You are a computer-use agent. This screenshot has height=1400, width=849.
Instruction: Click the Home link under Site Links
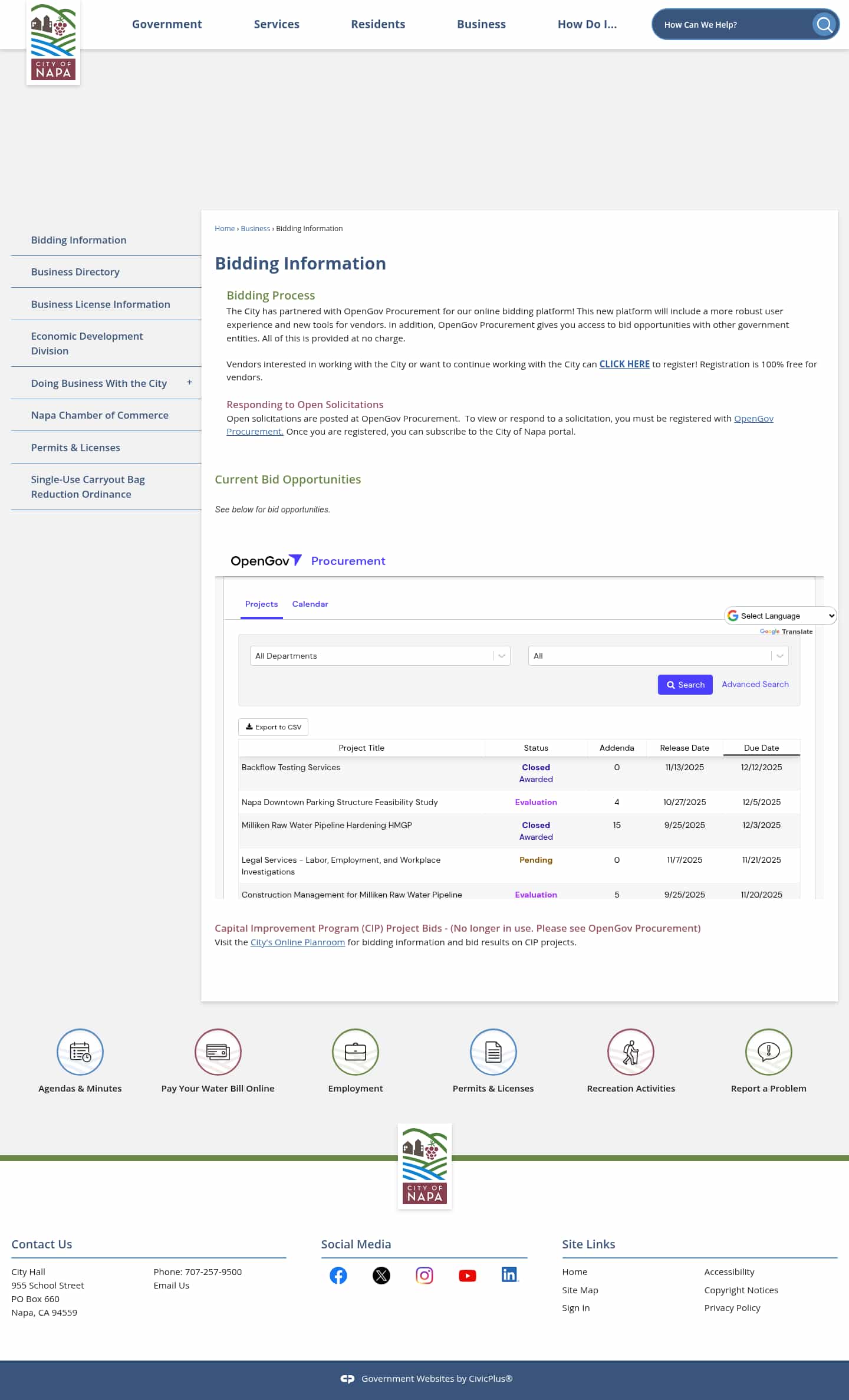[x=574, y=1271]
